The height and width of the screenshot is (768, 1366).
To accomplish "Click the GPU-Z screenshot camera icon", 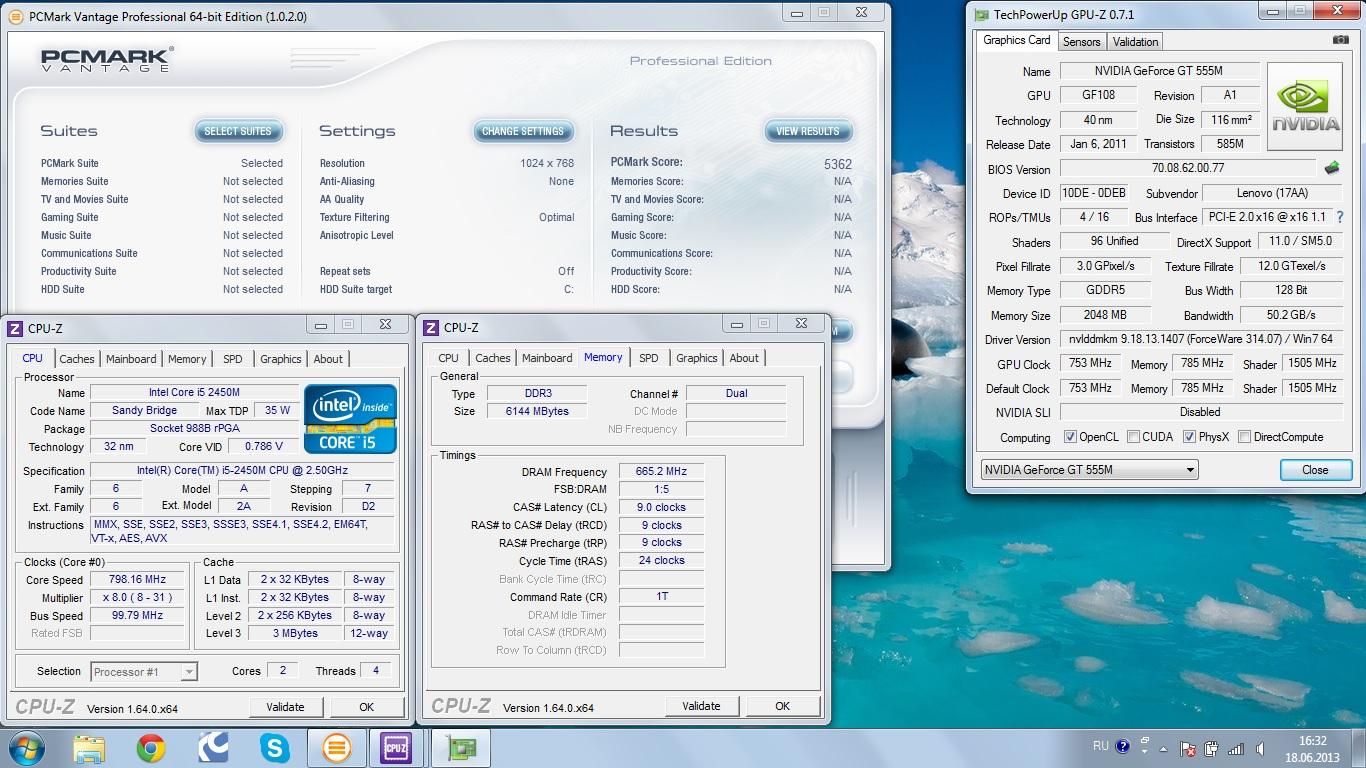I will (1340, 40).
